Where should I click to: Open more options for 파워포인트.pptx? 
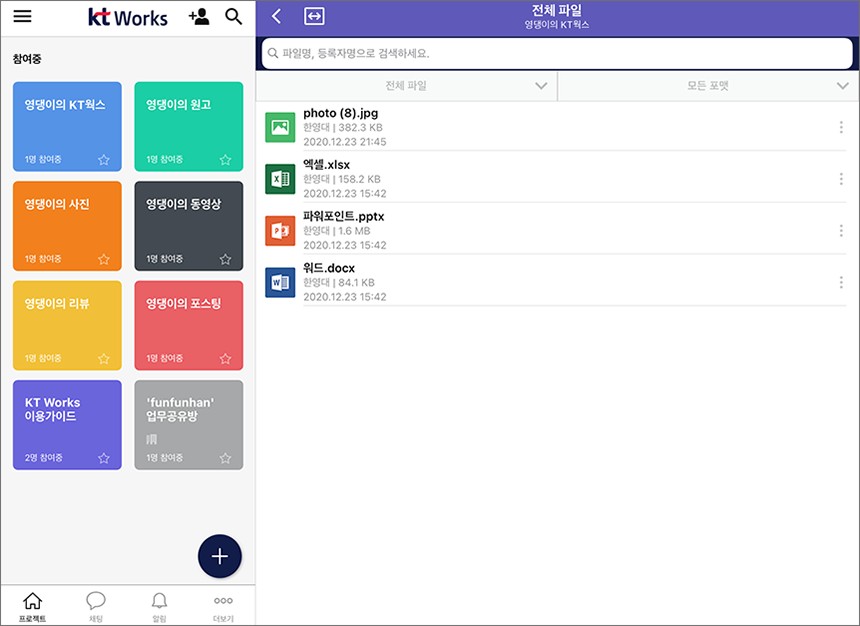coord(841,230)
